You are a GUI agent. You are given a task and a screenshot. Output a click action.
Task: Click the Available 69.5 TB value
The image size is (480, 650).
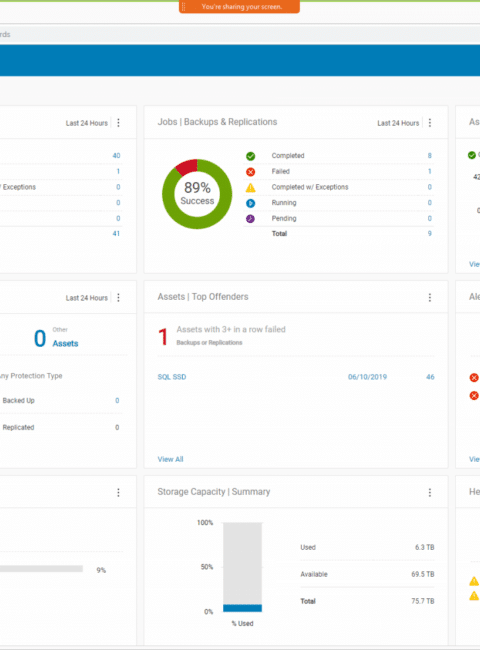(423, 574)
